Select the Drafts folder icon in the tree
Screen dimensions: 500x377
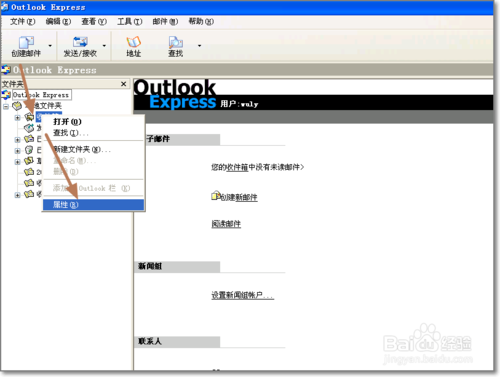click(29, 161)
